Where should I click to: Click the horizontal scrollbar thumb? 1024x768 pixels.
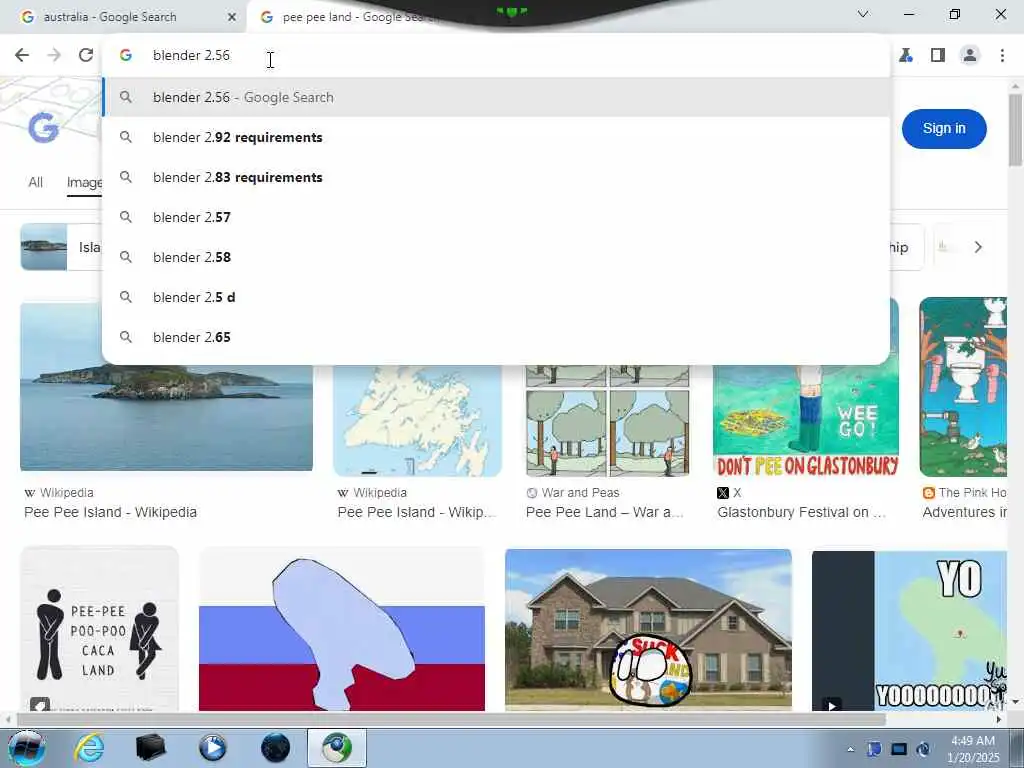click(451, 720)
